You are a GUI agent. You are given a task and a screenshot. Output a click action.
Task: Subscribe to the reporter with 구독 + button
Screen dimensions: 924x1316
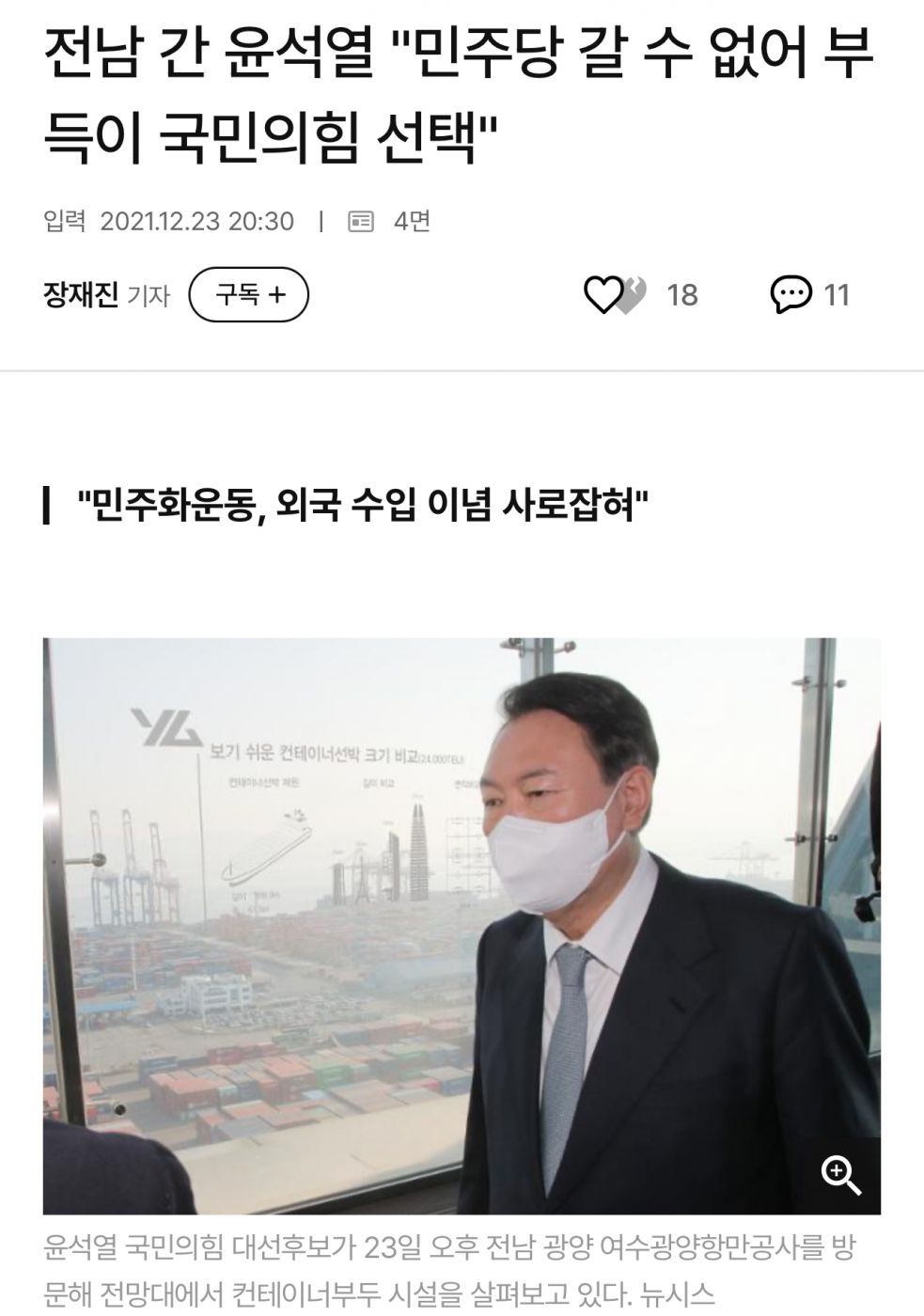click(249, 295)
